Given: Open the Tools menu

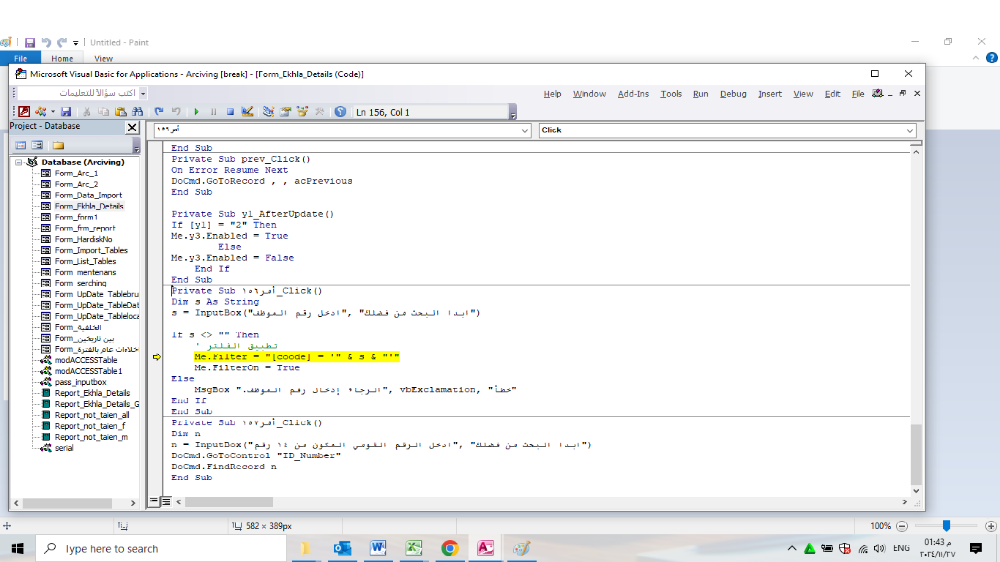Looking at the screenshot, I should coord(671,94).
